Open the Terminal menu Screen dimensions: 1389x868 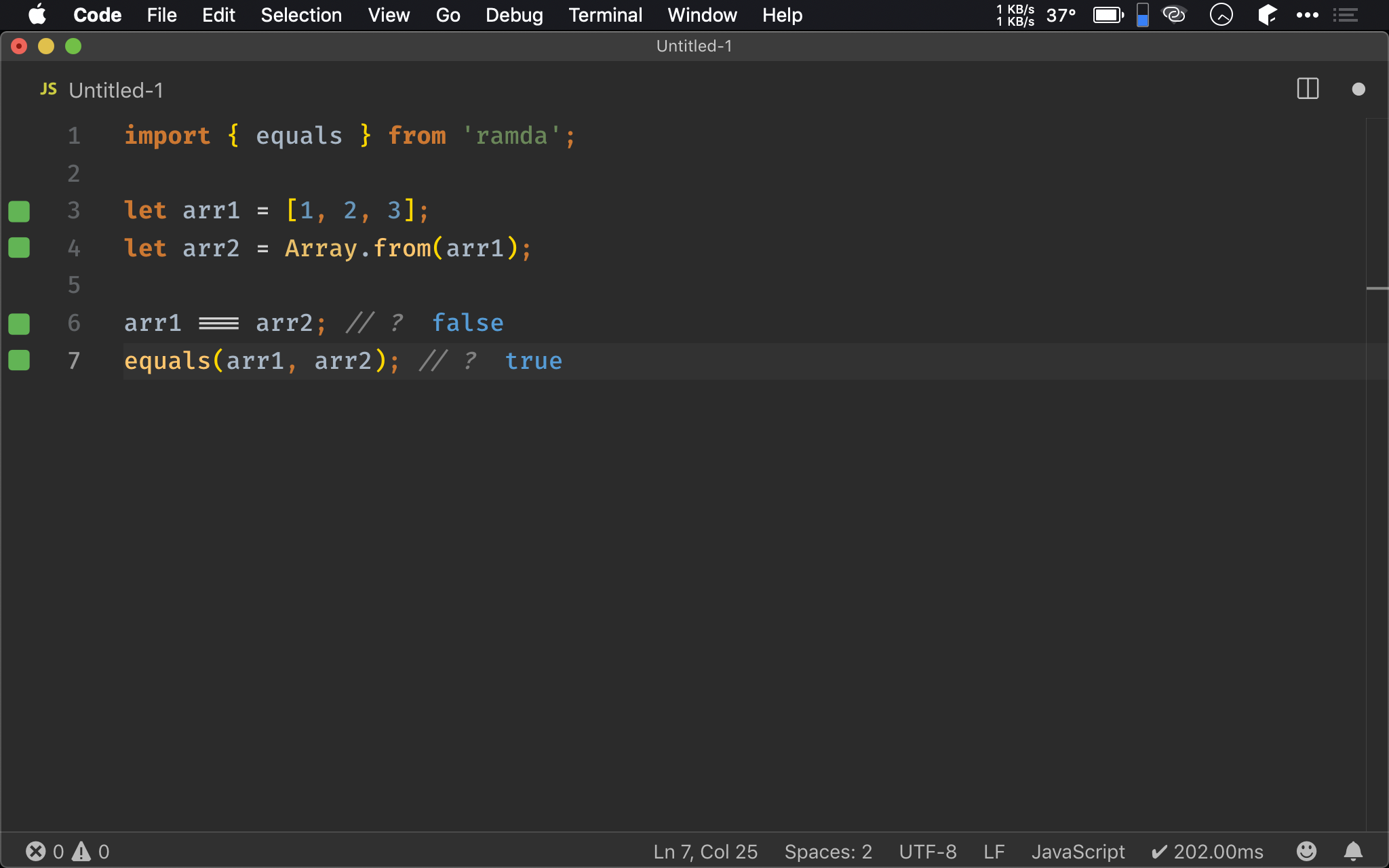(x=605, y=15)
